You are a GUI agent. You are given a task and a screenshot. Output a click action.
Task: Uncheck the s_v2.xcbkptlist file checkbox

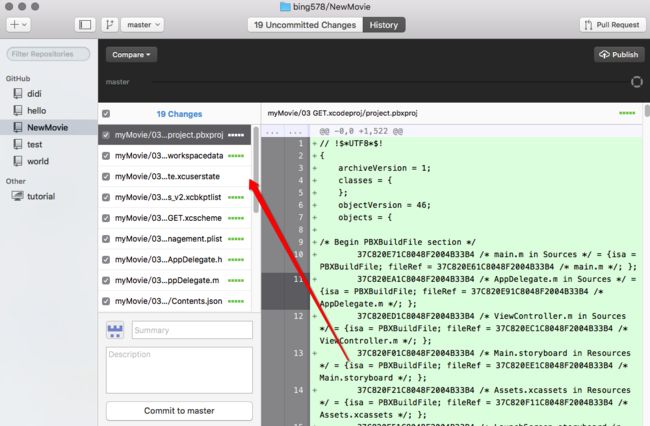point(106,197)
